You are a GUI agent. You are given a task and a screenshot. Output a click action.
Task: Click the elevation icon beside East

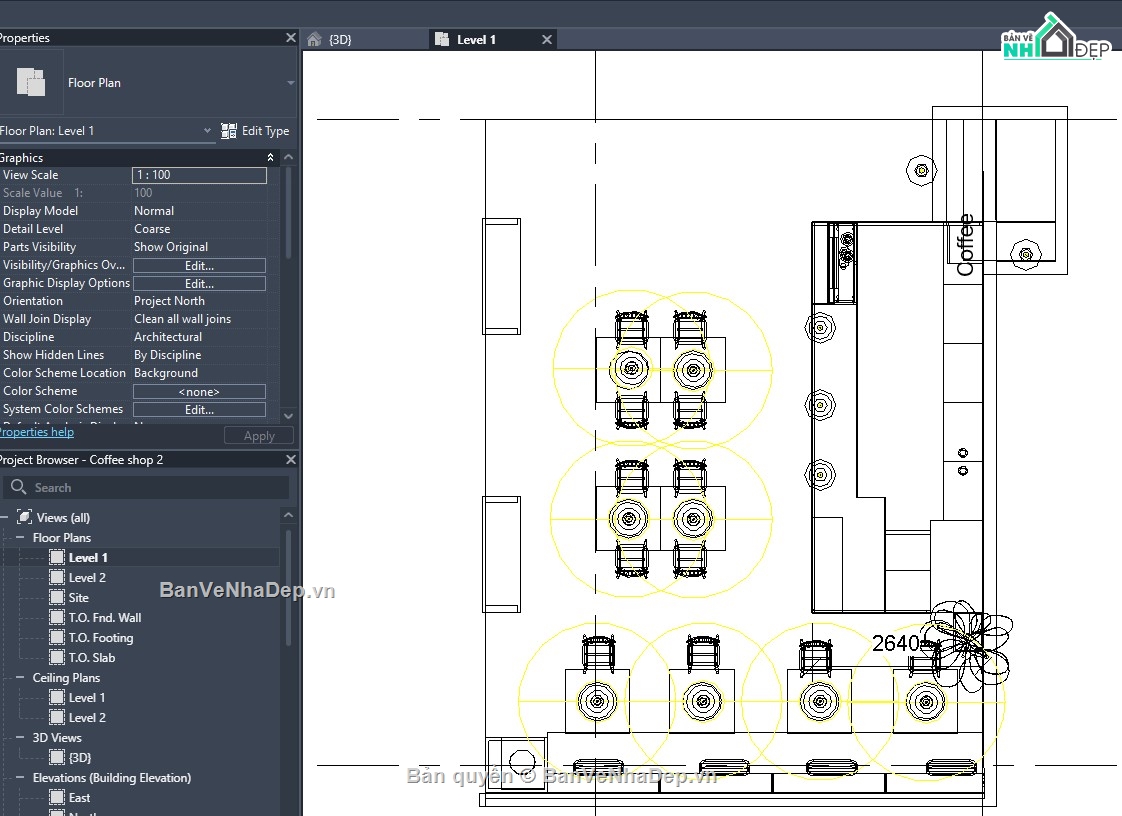pos(55,797)
